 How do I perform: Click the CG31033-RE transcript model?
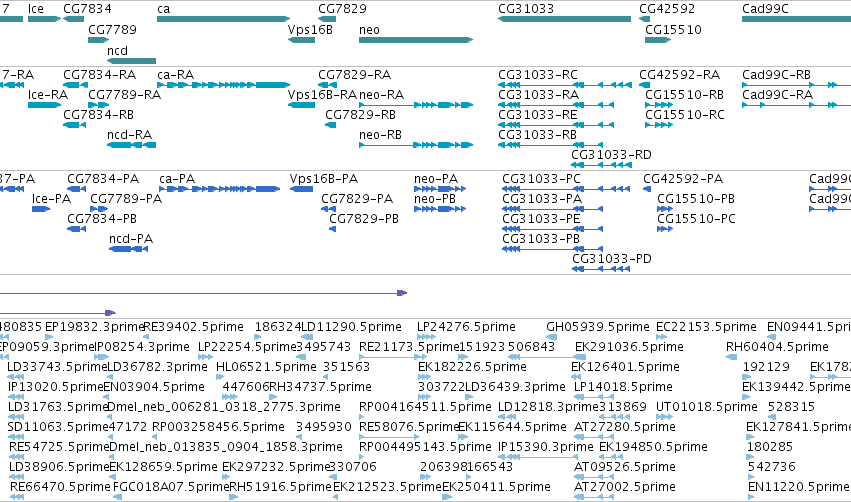(556, 125)
